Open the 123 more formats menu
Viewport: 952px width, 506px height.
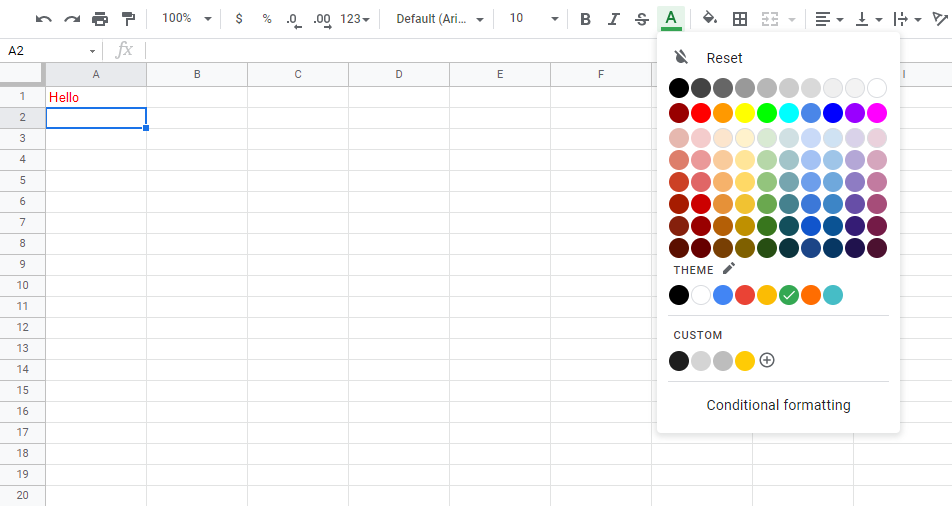tap(355, 19)
